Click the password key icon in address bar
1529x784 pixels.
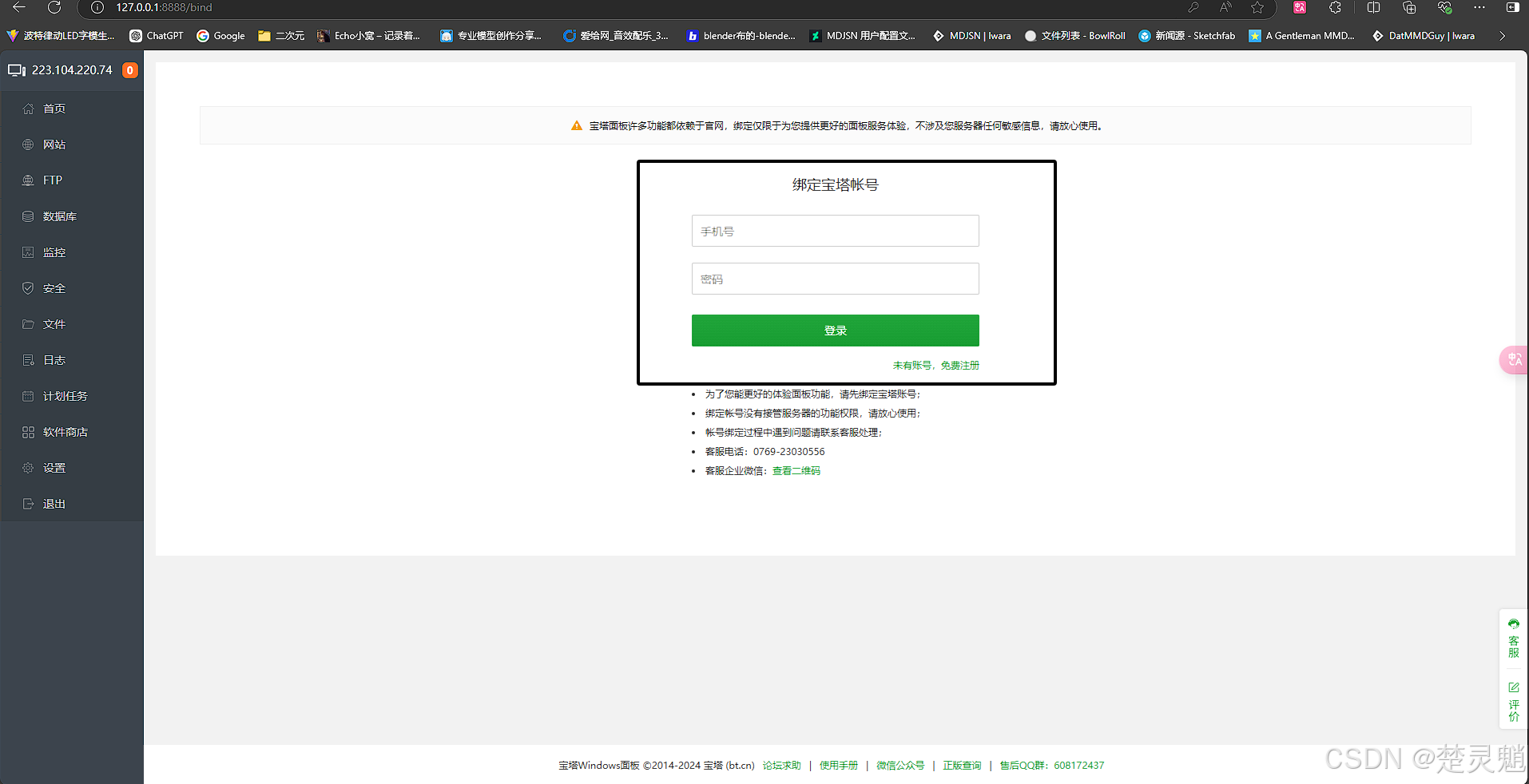pyautogui.click(x=1193, y=7)
